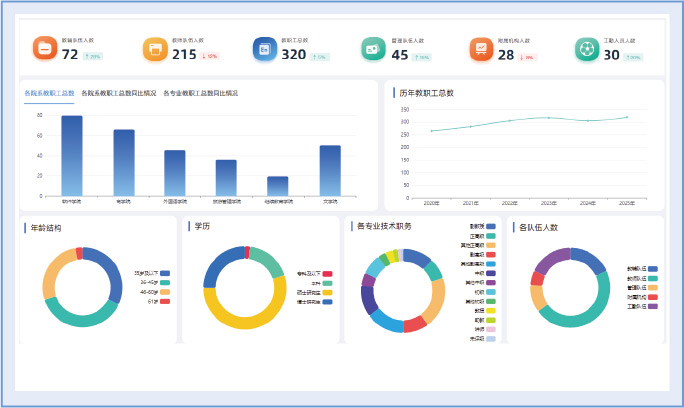Click the green soccer-ball icon beside 30
This screenshot has width=684, height=408.
[587, 48]
